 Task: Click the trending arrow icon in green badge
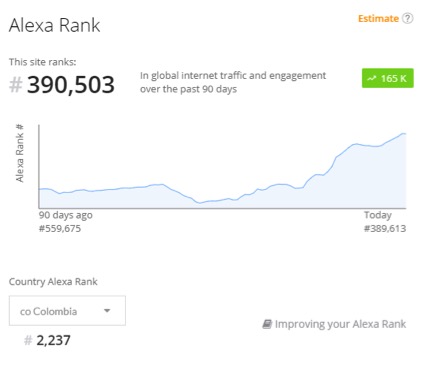tap(372, 79)
